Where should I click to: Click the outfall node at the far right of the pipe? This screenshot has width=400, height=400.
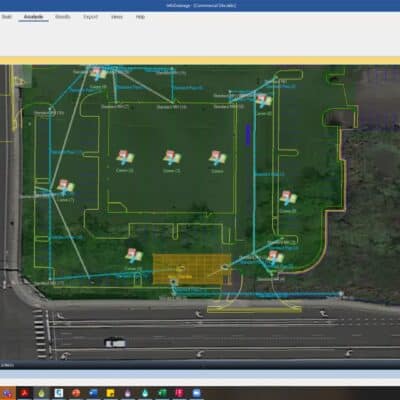tap(341, 294)
